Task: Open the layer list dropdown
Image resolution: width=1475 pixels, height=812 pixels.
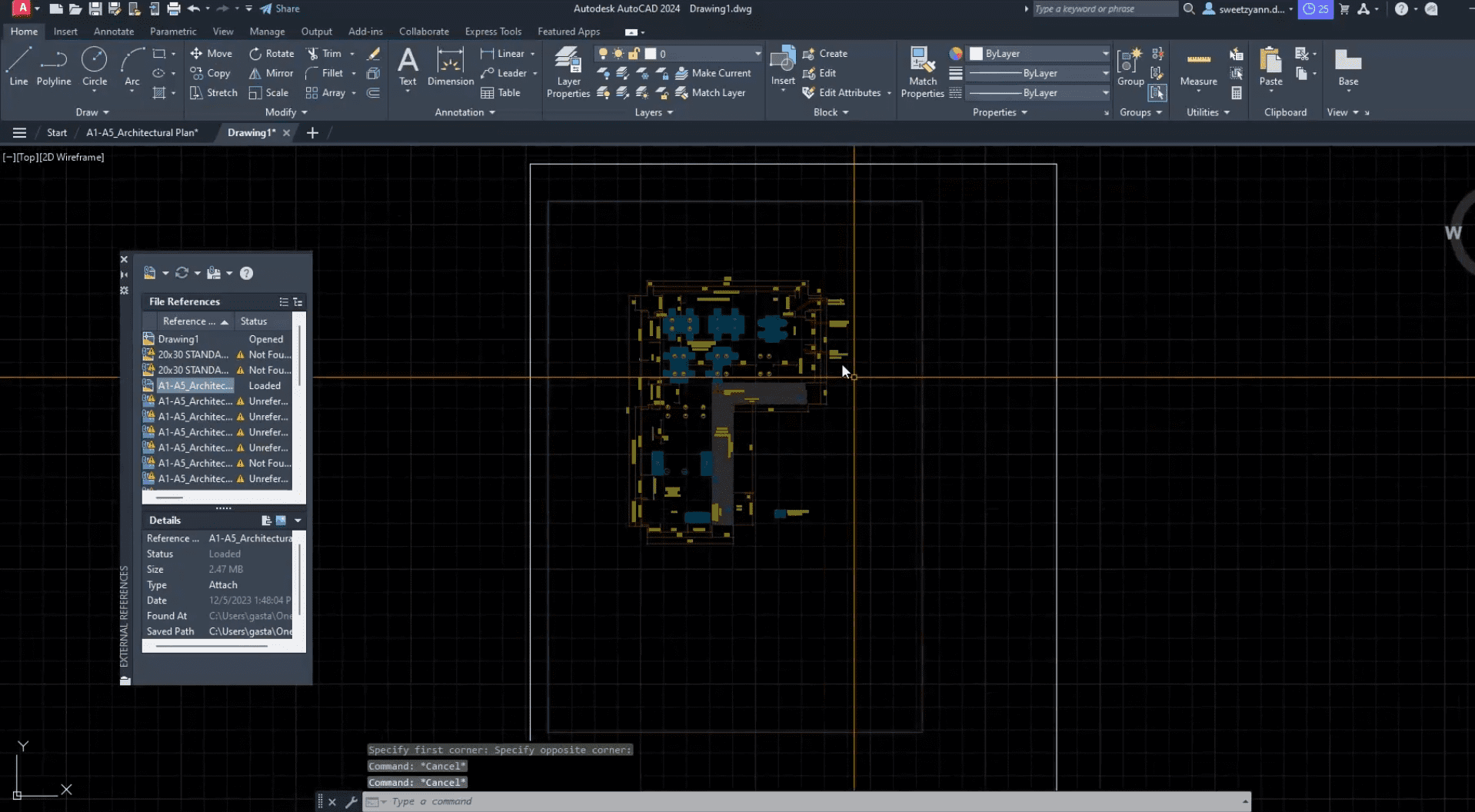Action: [757, 53]
